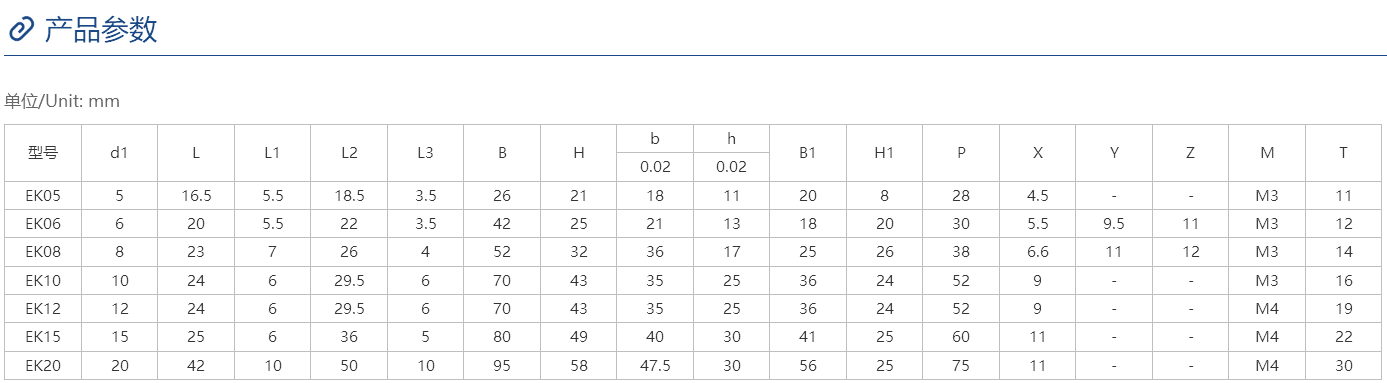The width and height of the screenshot is (1387, 383).
Task: Select the B1 column header
Action: pos(808,153)
